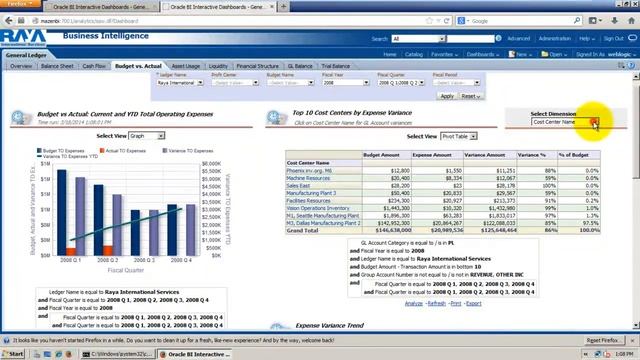Open the Profit Center dropdown

point(256,83)
